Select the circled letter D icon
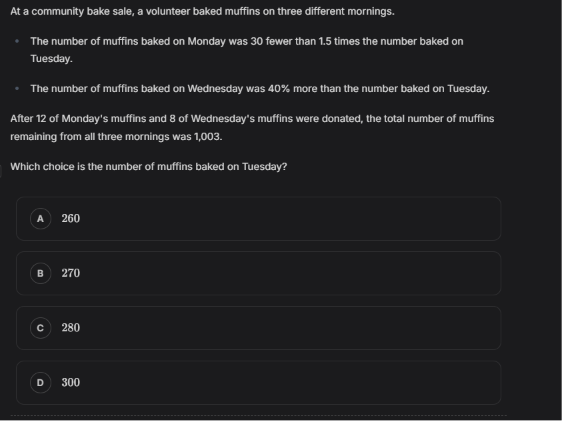The image size is (562, 421). (41, 383)
